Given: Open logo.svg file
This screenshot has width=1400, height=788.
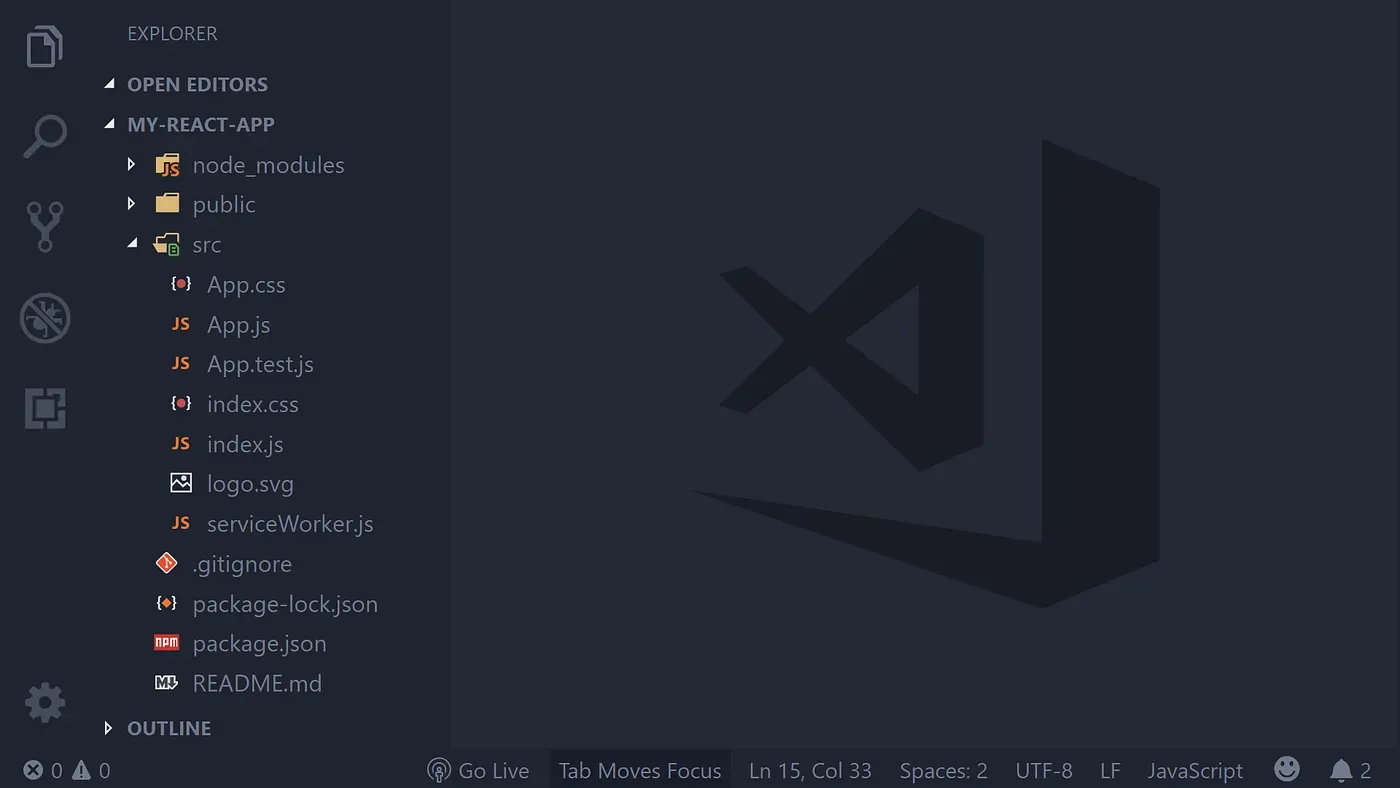Looking at the screenshot, I should pos(250,484).
